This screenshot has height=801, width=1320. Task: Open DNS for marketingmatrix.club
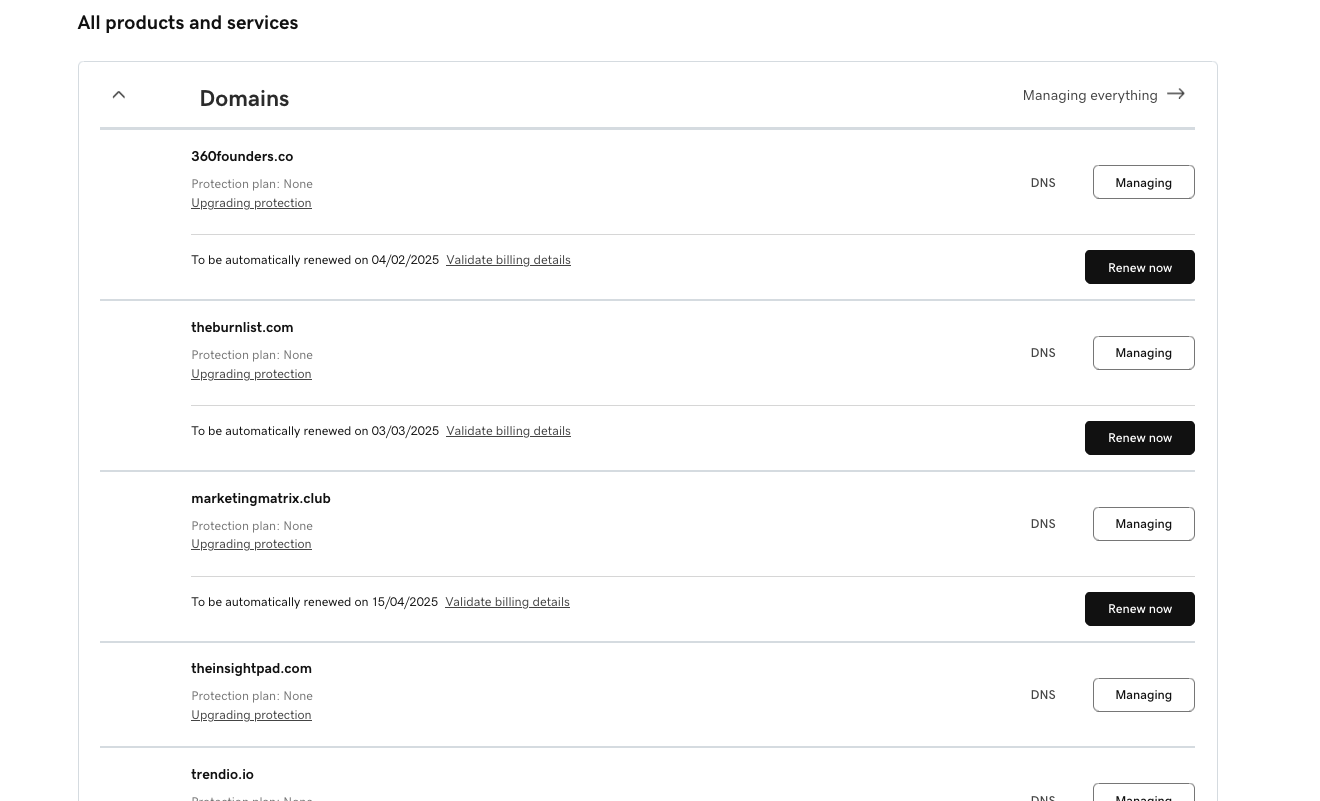point(1043,524)
